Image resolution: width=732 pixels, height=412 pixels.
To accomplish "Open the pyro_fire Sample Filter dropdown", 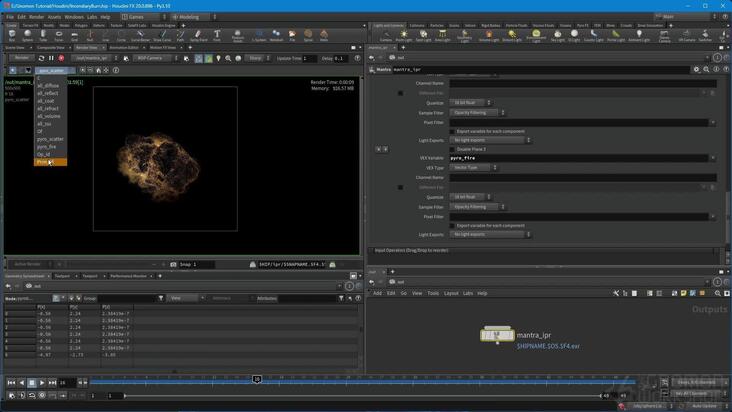I will tap(477, 207).
